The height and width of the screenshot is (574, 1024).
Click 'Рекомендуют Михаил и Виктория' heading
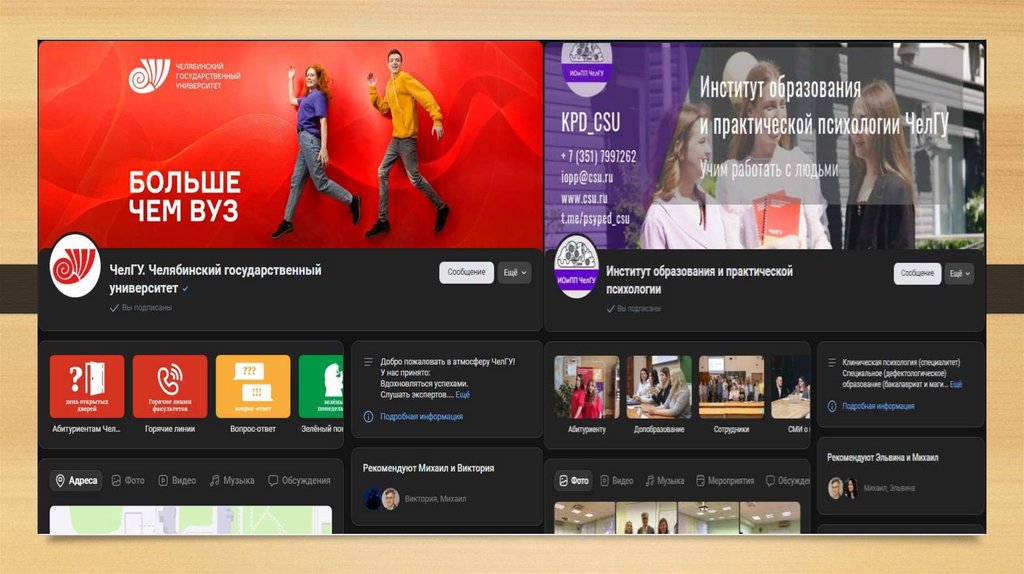(428, 468)
